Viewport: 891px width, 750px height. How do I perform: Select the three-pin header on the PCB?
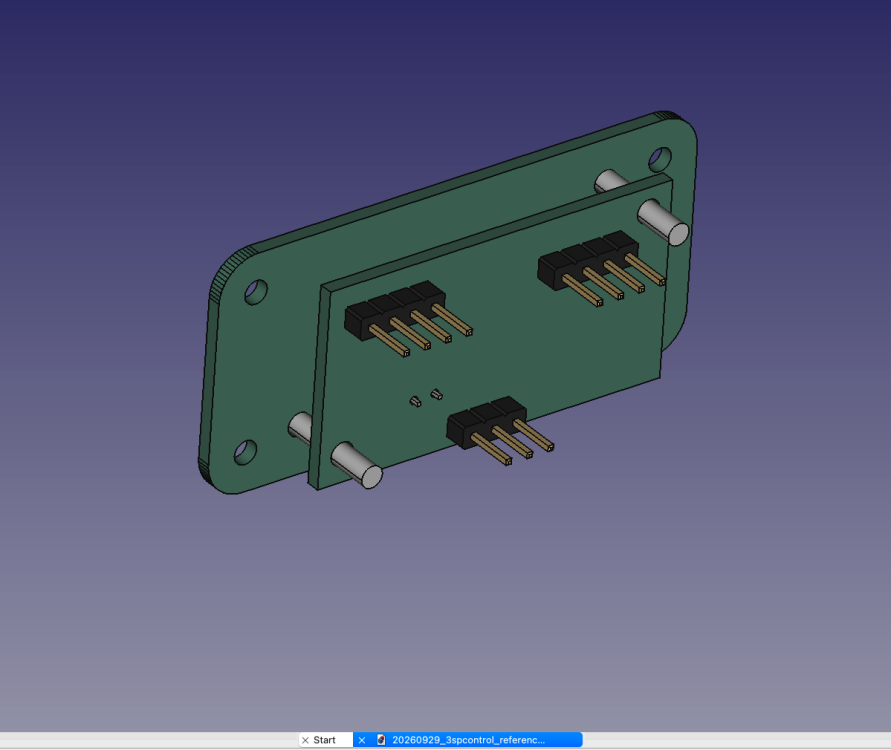click(x=500, y=431)
